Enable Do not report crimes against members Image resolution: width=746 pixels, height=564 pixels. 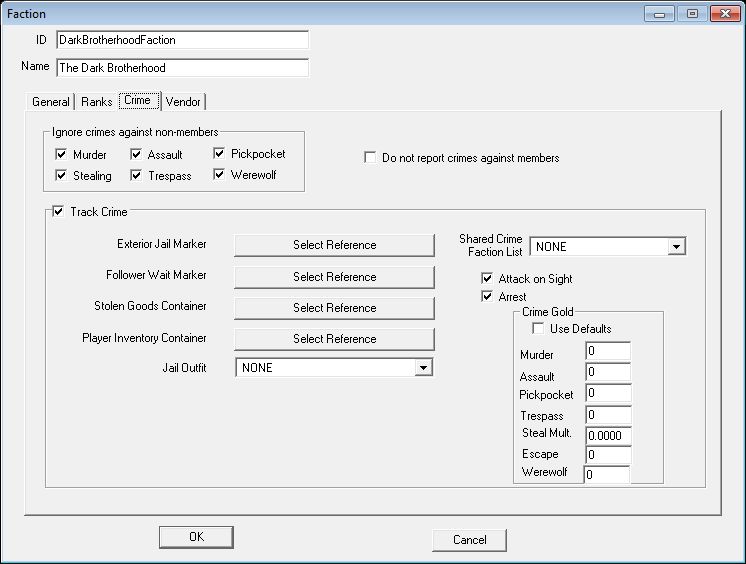pyautogui.click(x=370, y=158)
